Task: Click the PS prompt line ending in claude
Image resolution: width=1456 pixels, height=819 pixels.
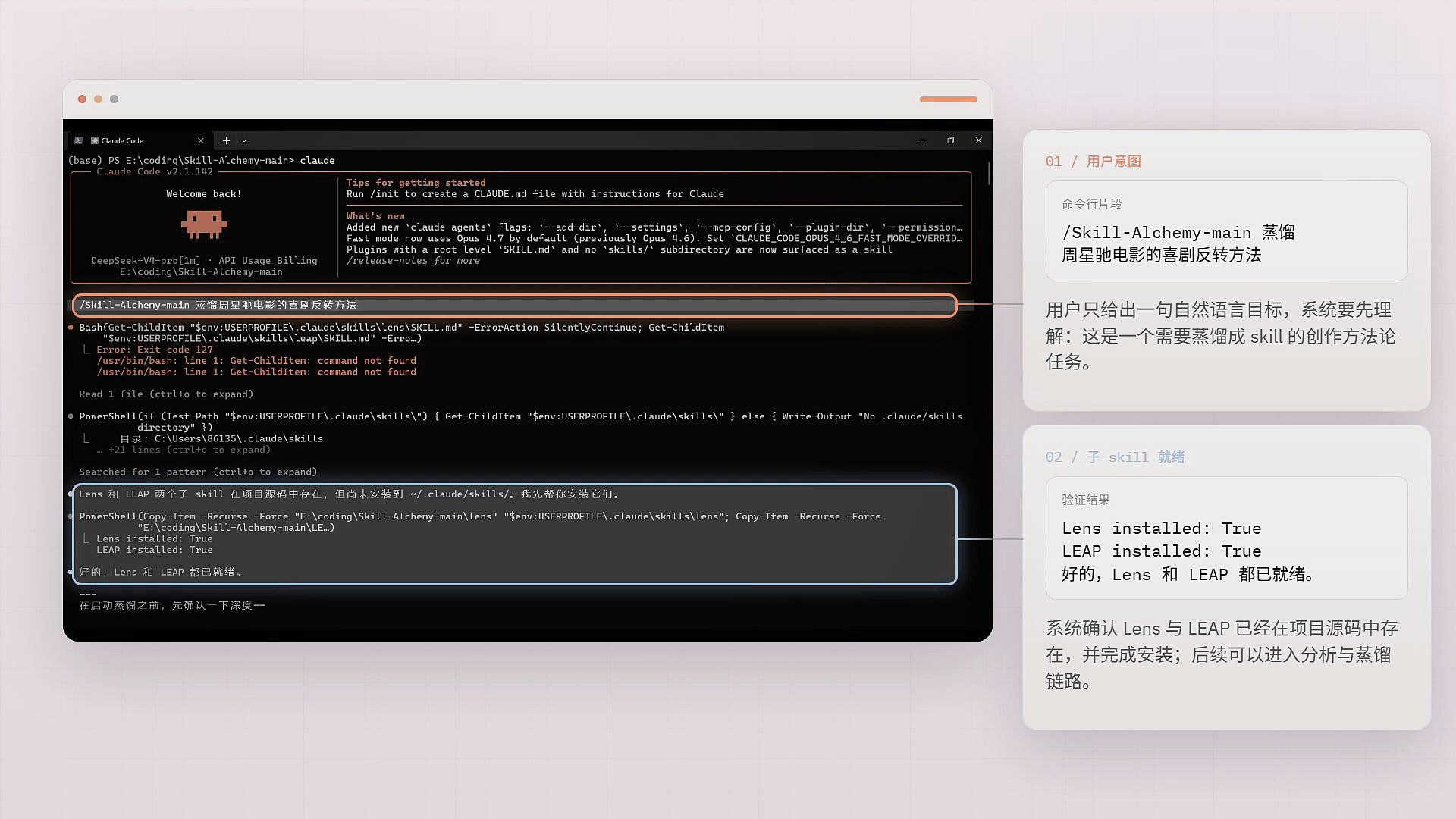Action: [x=201, y=161]
